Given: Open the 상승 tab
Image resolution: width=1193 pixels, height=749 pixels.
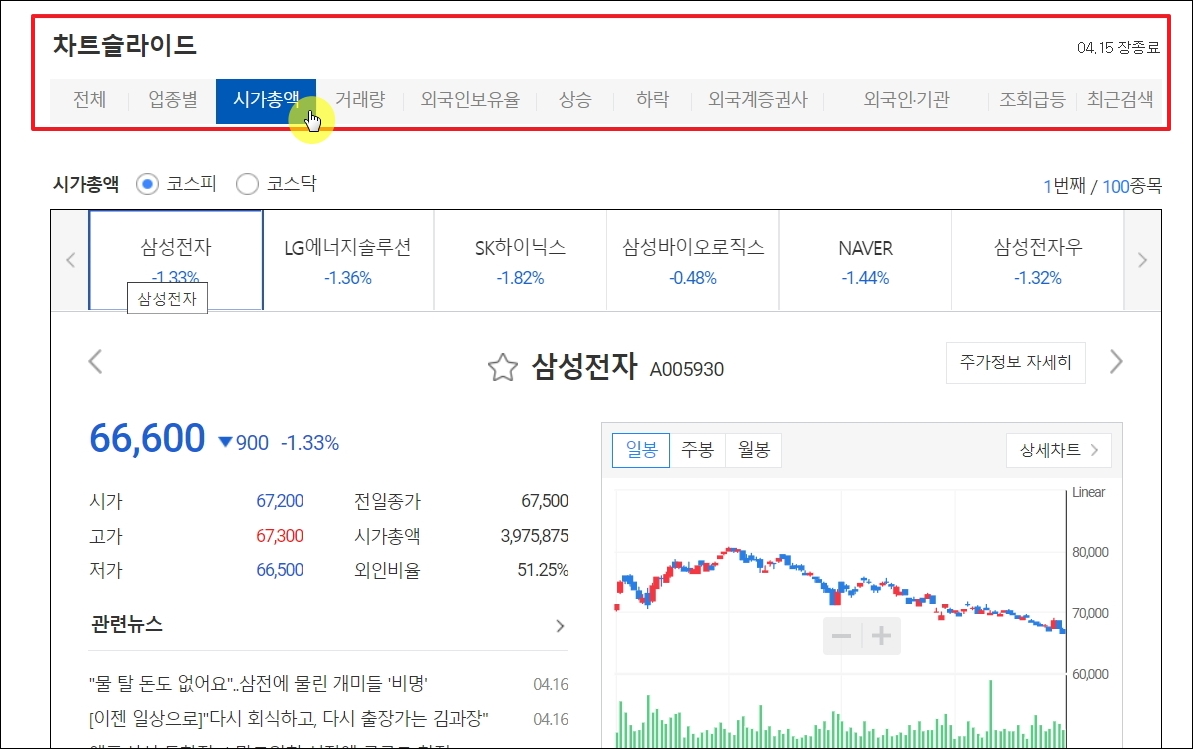Looking at the screenshot, I should coord(574,100).
